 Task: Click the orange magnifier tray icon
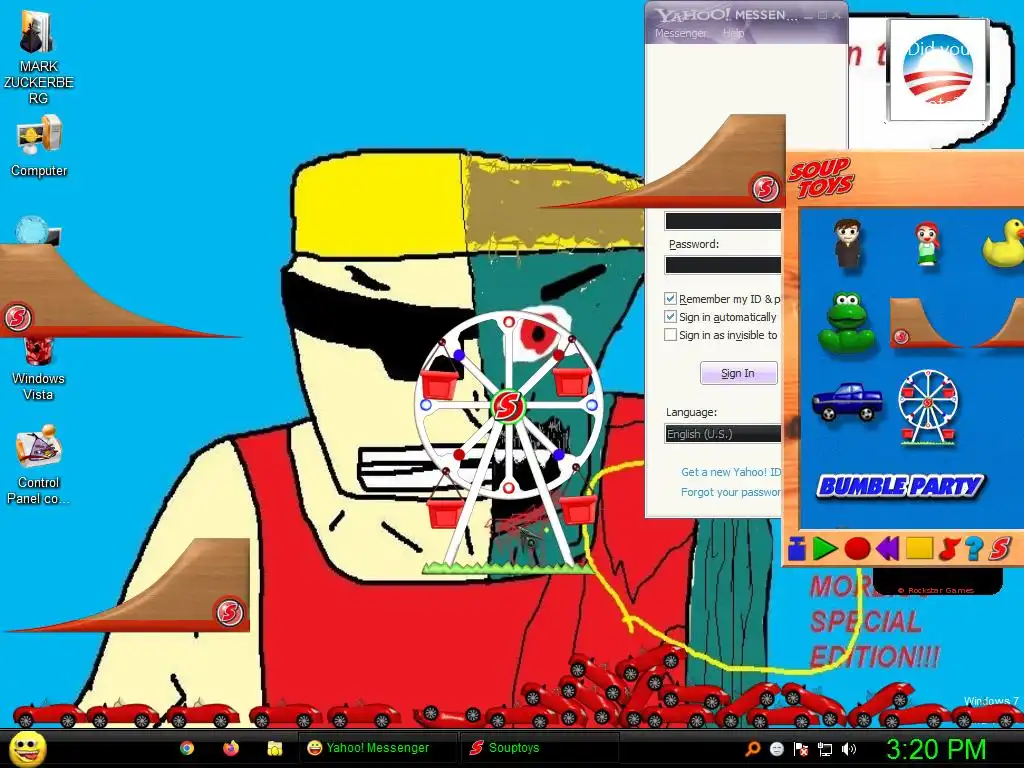click(753, 749)
